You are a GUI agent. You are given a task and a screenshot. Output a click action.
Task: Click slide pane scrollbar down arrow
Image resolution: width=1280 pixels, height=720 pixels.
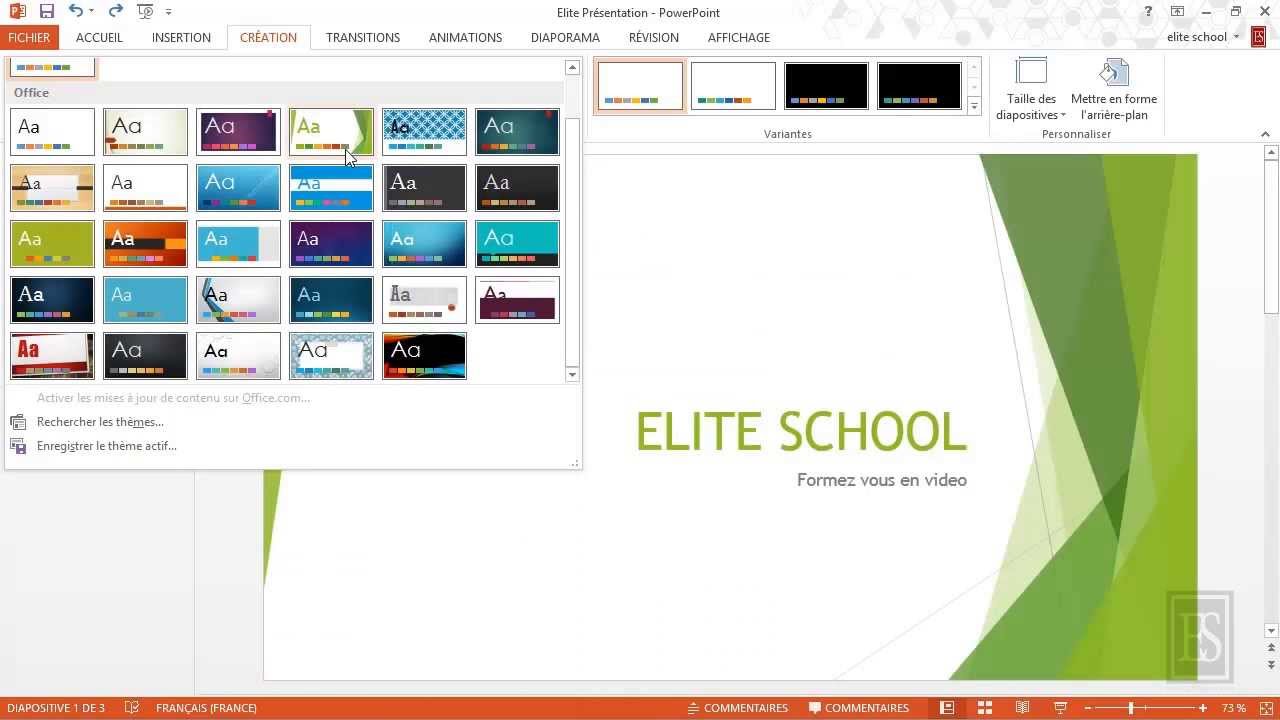pos(1272,631)
